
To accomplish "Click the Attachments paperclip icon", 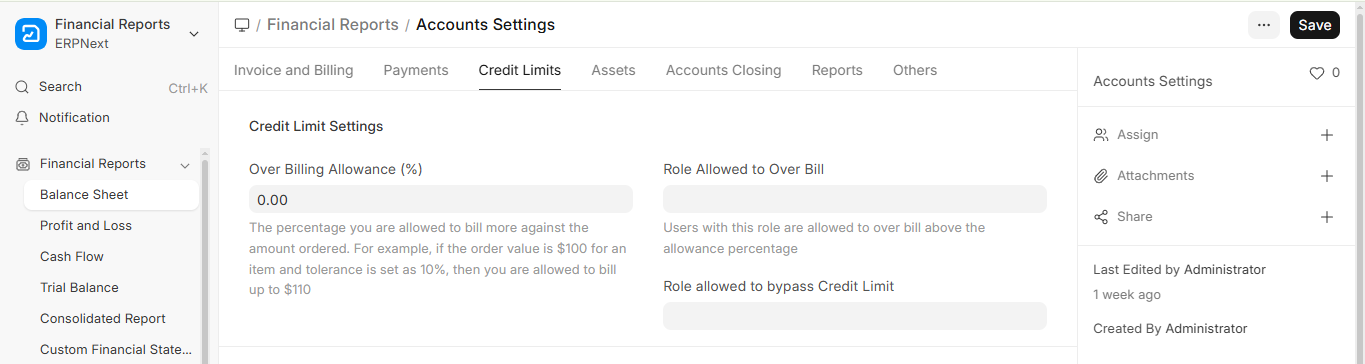I will [1101, 176].
